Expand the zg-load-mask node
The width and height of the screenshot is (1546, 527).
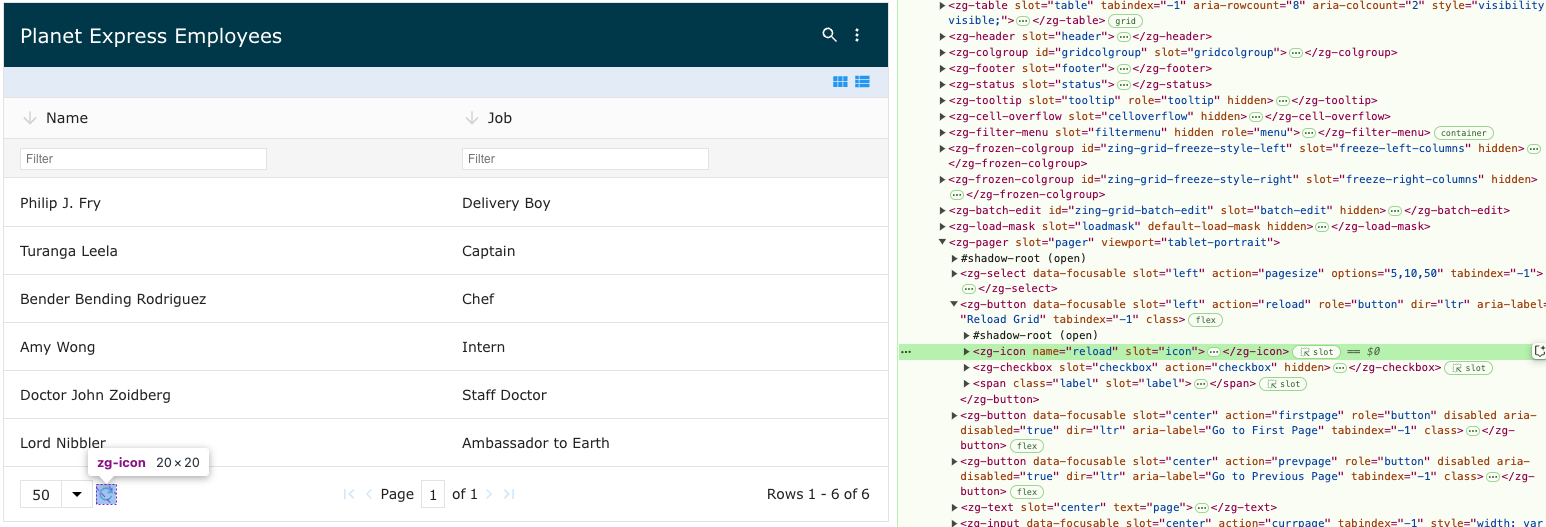click(942, 226)
